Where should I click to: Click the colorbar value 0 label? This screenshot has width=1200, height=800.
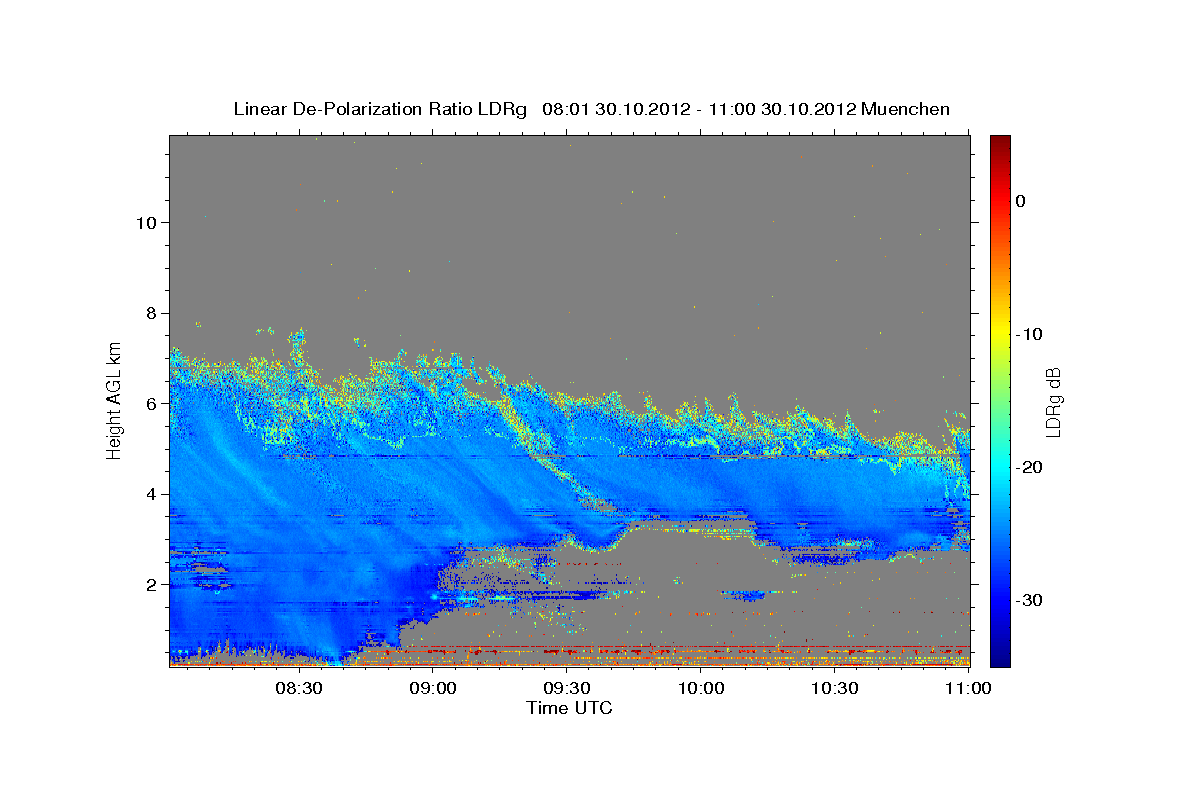tap(1021, 201)
